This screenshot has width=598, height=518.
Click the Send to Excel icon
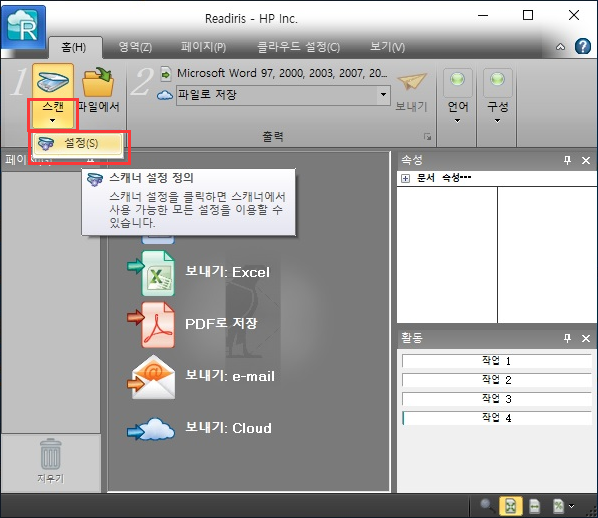pyautogui.click(x=152, y=273)
